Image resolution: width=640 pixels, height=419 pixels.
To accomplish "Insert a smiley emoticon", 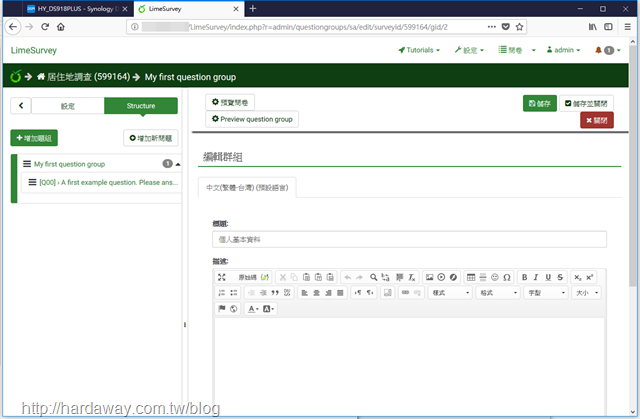I will 495,277.
